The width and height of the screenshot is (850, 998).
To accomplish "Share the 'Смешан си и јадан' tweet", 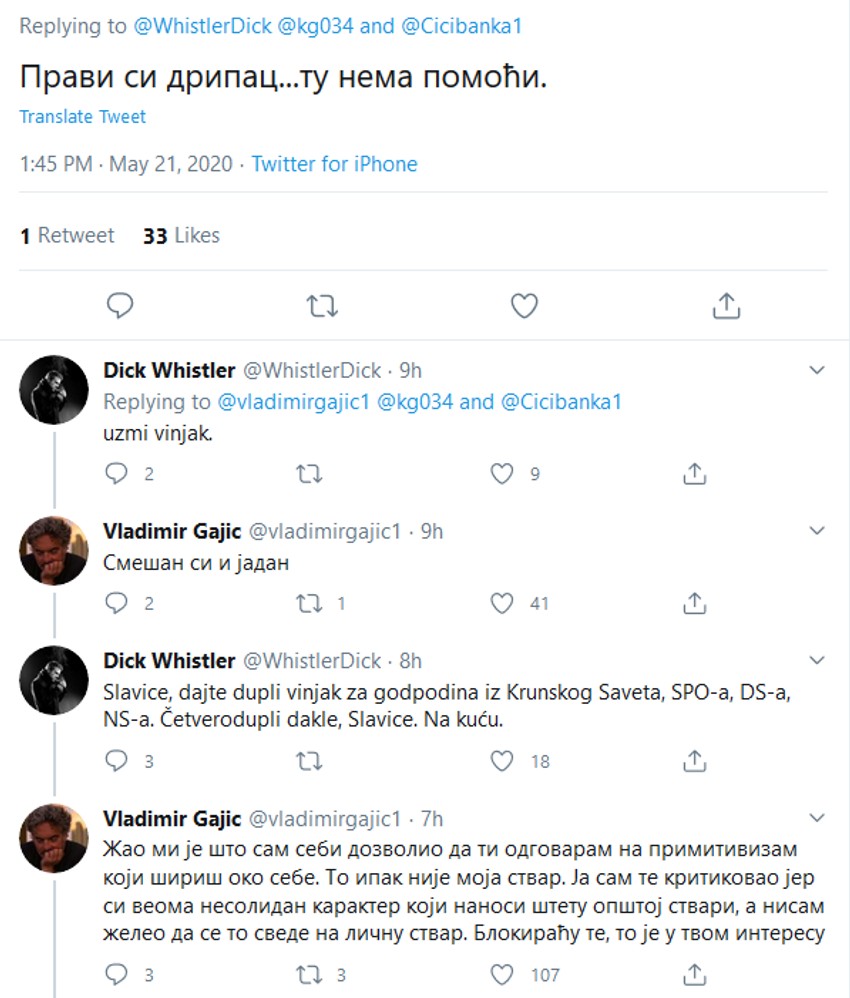I will 694,603.
